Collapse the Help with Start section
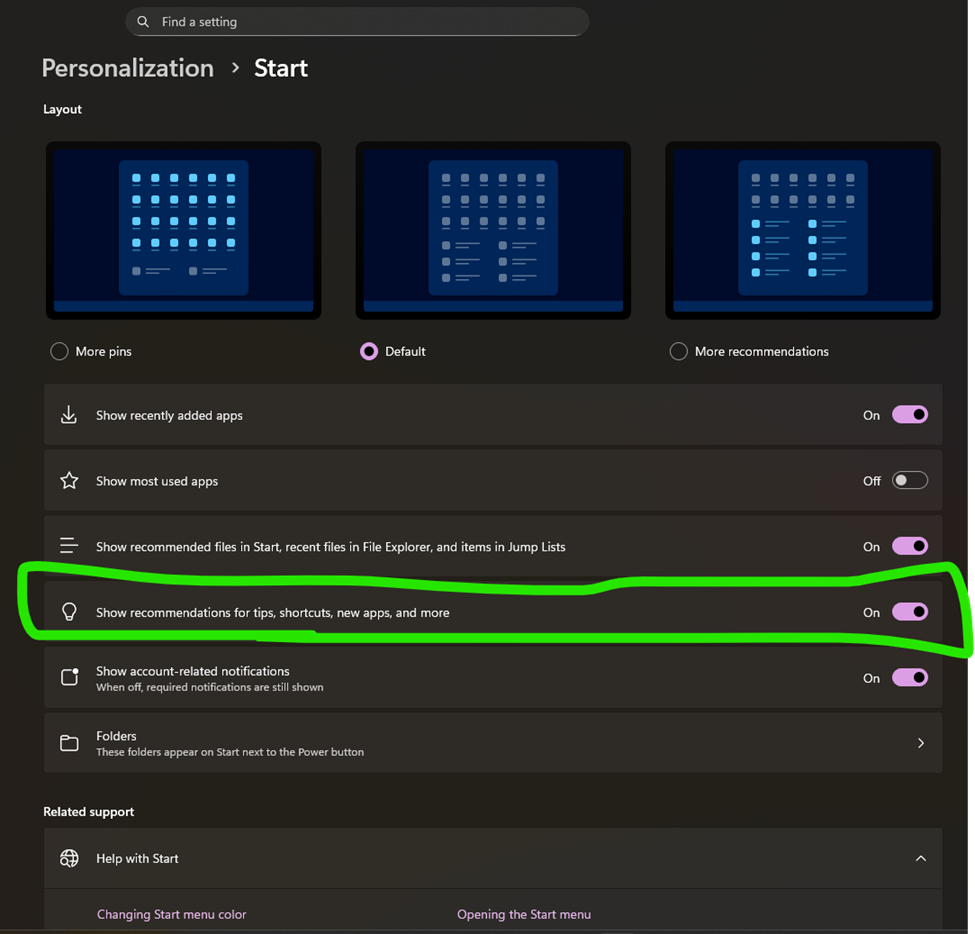This screenshot has width=975, height=934. pyautogui.click(x=921, y=858)
